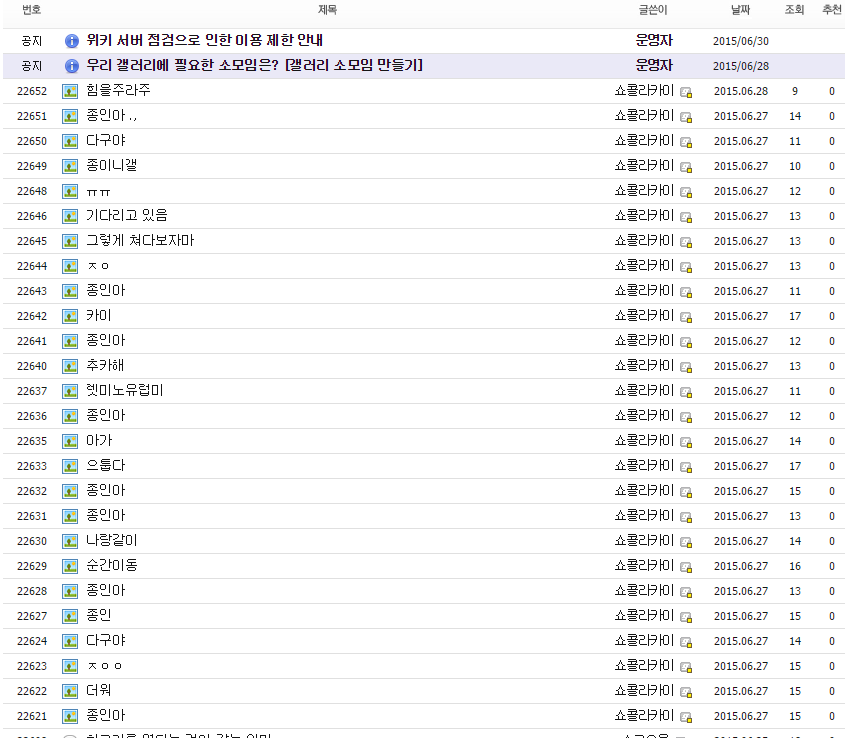Image resolution: width=852 pixels, height=738 pixels.
Task: Click the info icon beside 우리 갤러리에 필요한 소모임은 notice
Action: pyautogui.click(x=72, y=66)
